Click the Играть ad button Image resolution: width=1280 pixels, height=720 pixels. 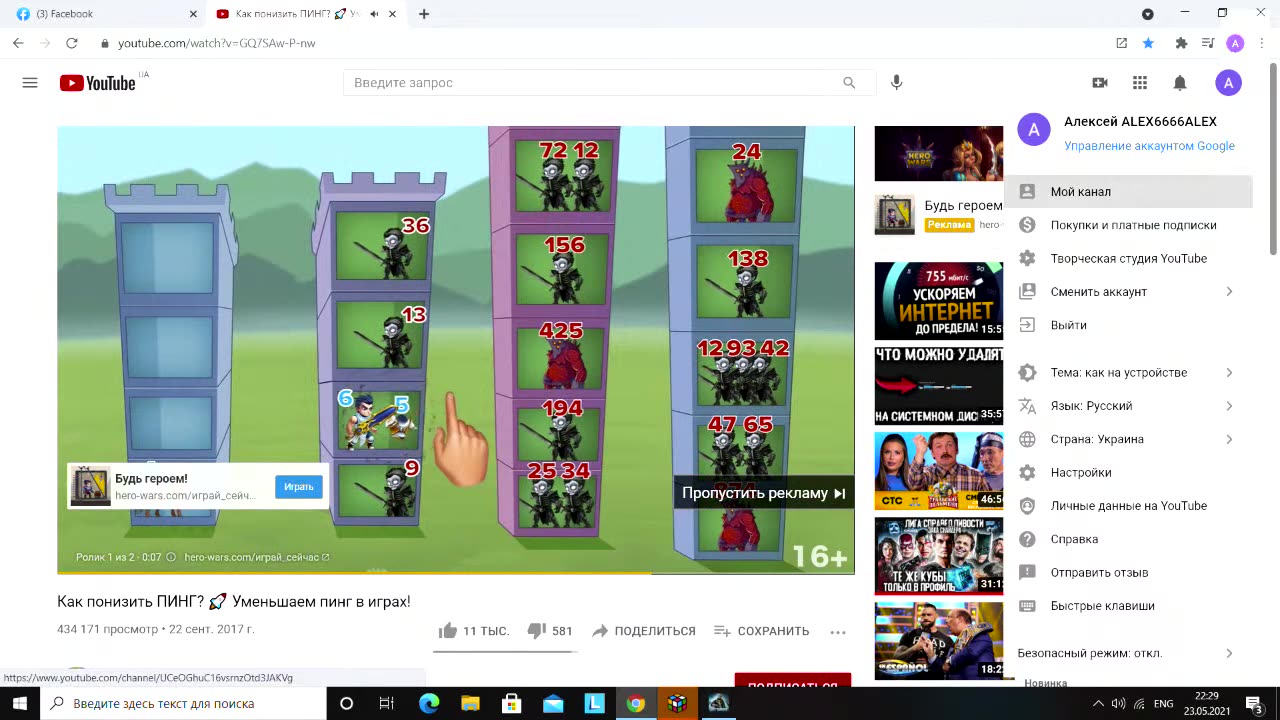point(299,487)
